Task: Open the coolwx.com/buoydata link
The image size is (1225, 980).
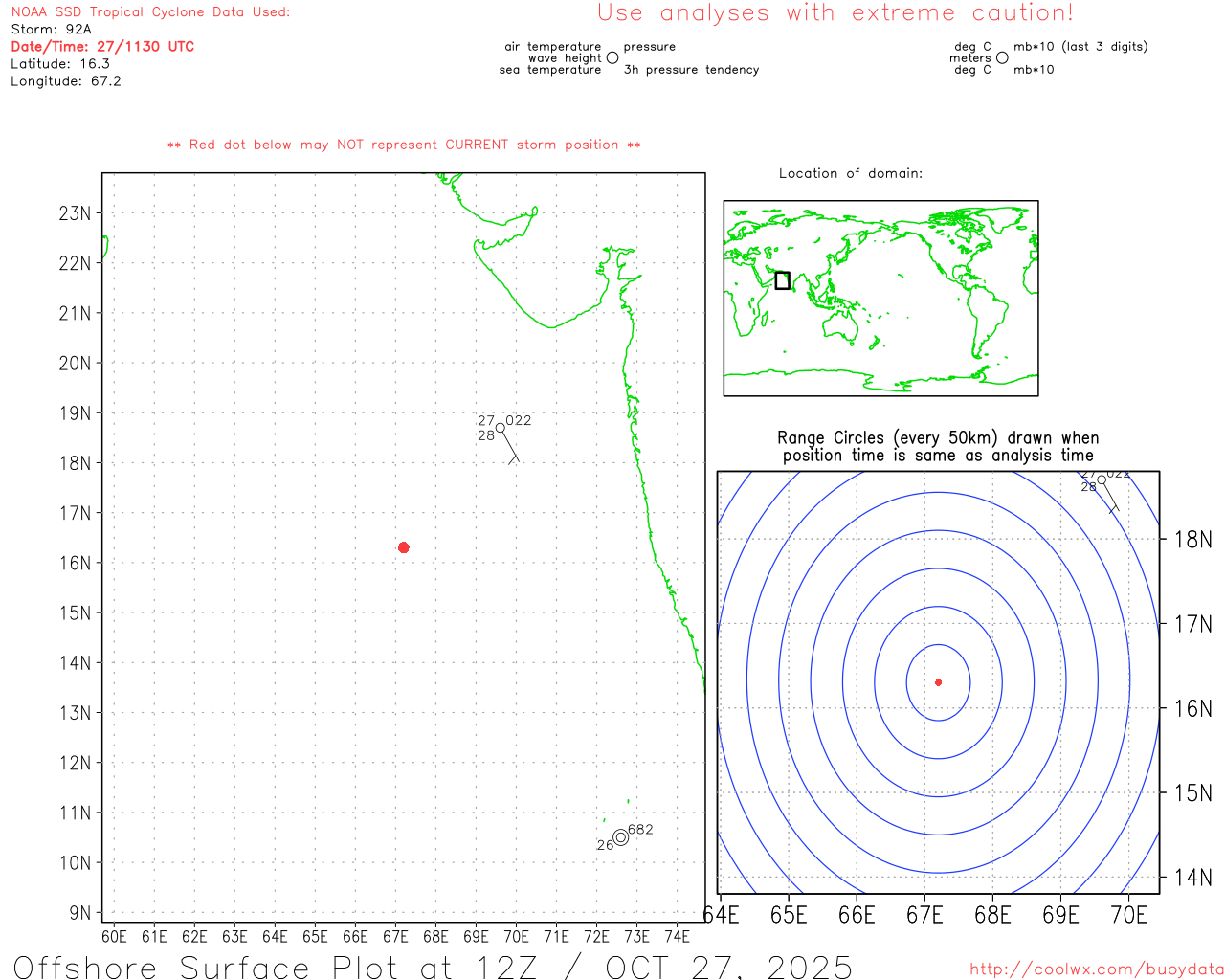Action: tap(1097, 969)
